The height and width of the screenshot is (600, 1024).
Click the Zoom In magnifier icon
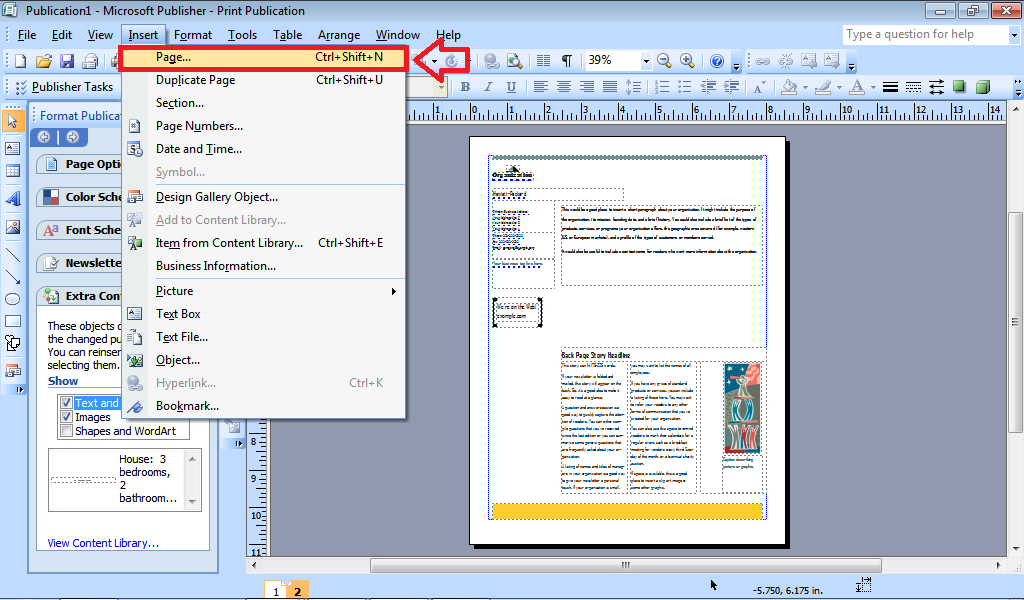click(x=685, y=60)
